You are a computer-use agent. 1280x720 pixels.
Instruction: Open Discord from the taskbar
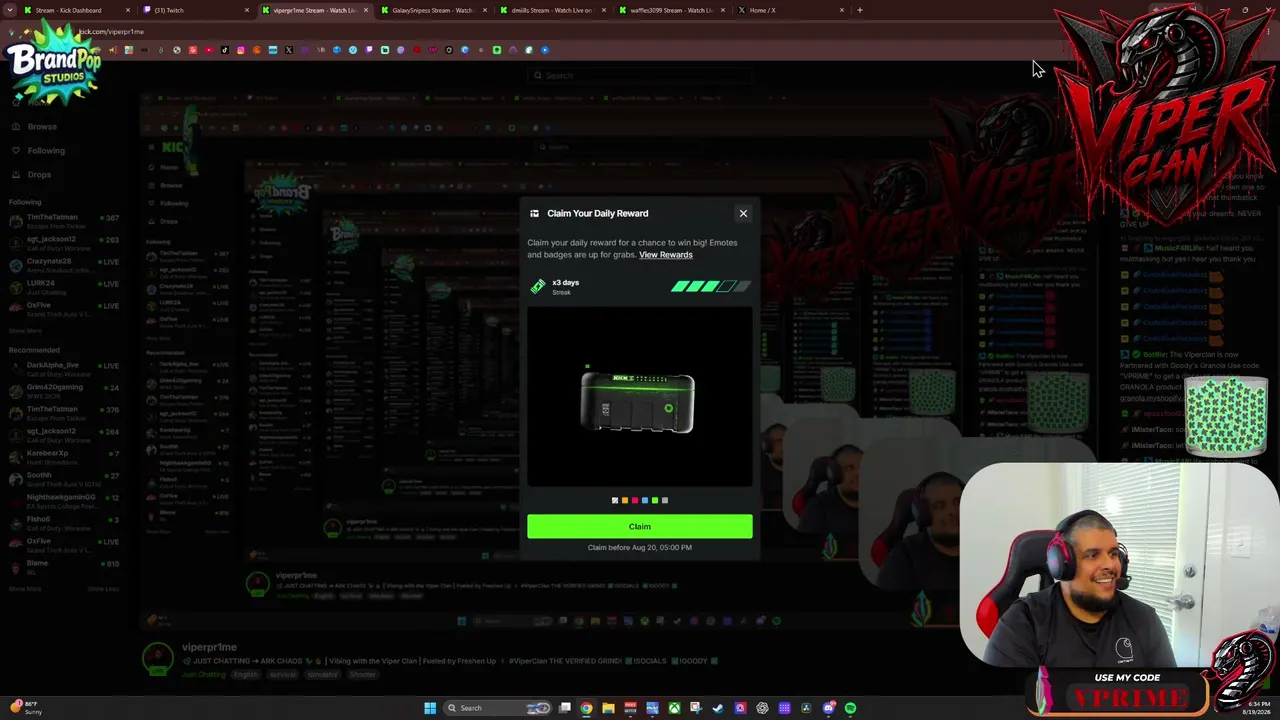tap(829, 708)
